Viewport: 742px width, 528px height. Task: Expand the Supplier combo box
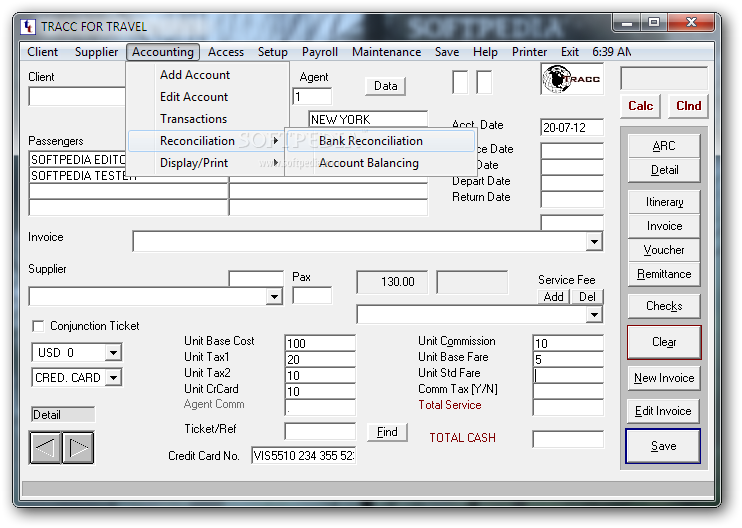(274, 297)
